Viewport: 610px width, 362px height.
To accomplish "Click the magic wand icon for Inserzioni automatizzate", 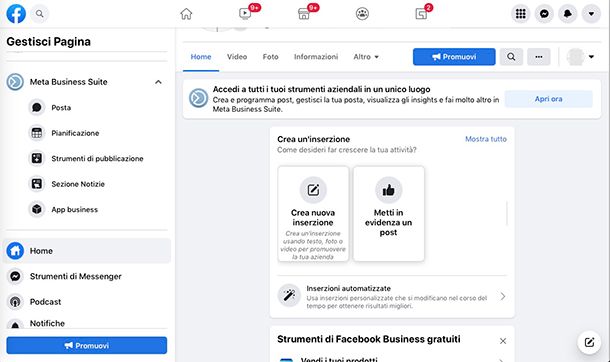I will click(289, 296).
